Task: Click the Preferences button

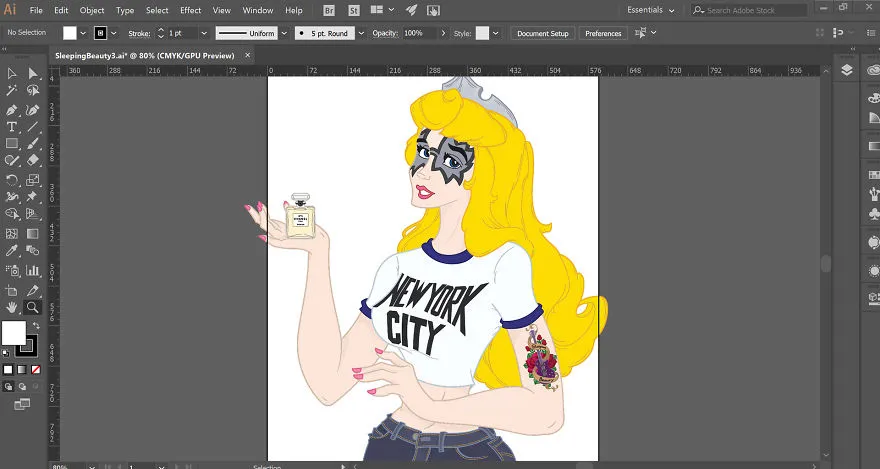Action: (x=603, y=34)
